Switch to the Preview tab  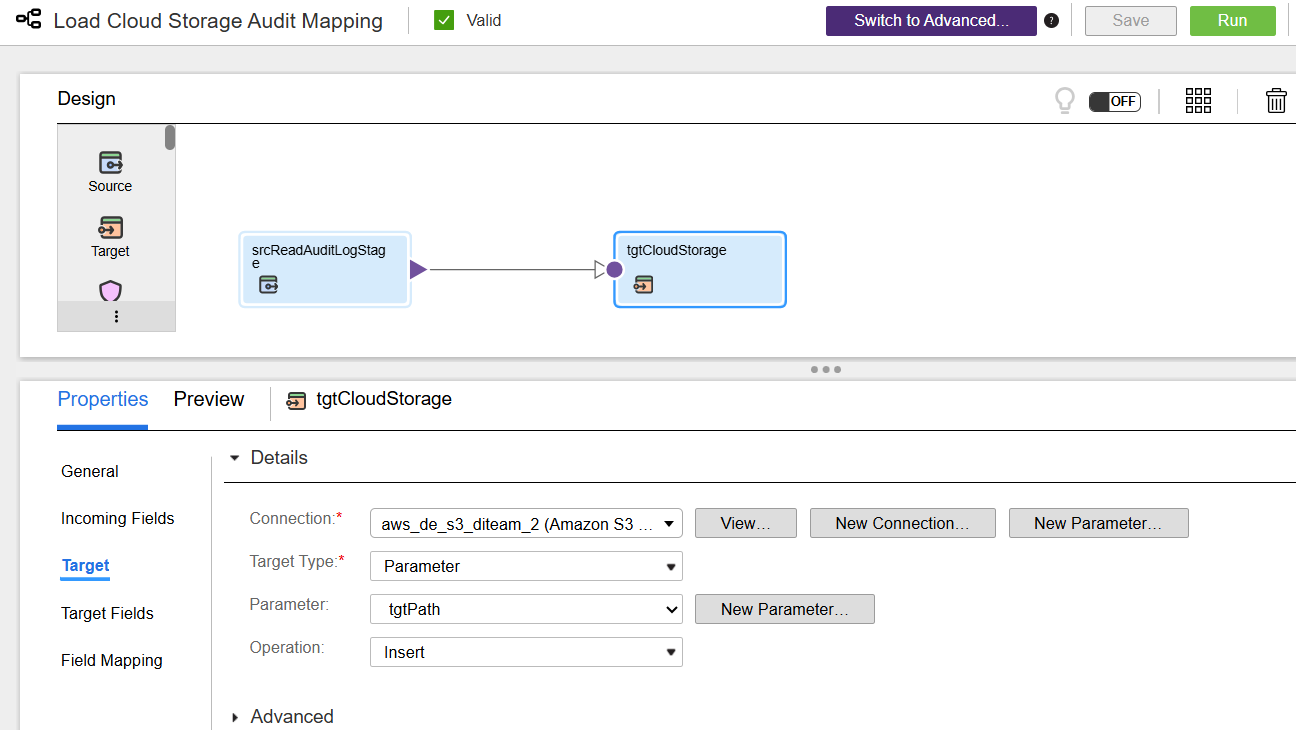209,399
